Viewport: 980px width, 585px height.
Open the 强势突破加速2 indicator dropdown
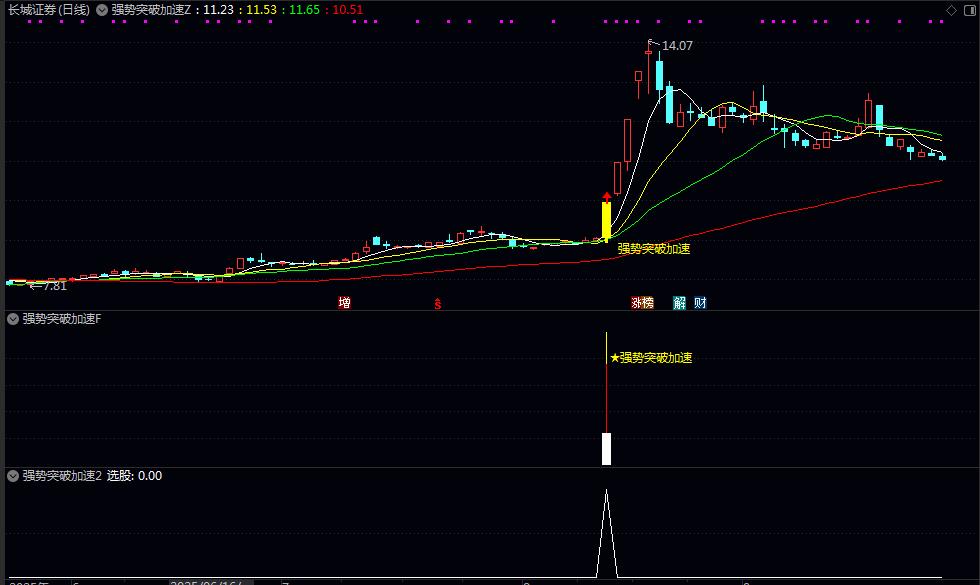[x=12, y=476]
